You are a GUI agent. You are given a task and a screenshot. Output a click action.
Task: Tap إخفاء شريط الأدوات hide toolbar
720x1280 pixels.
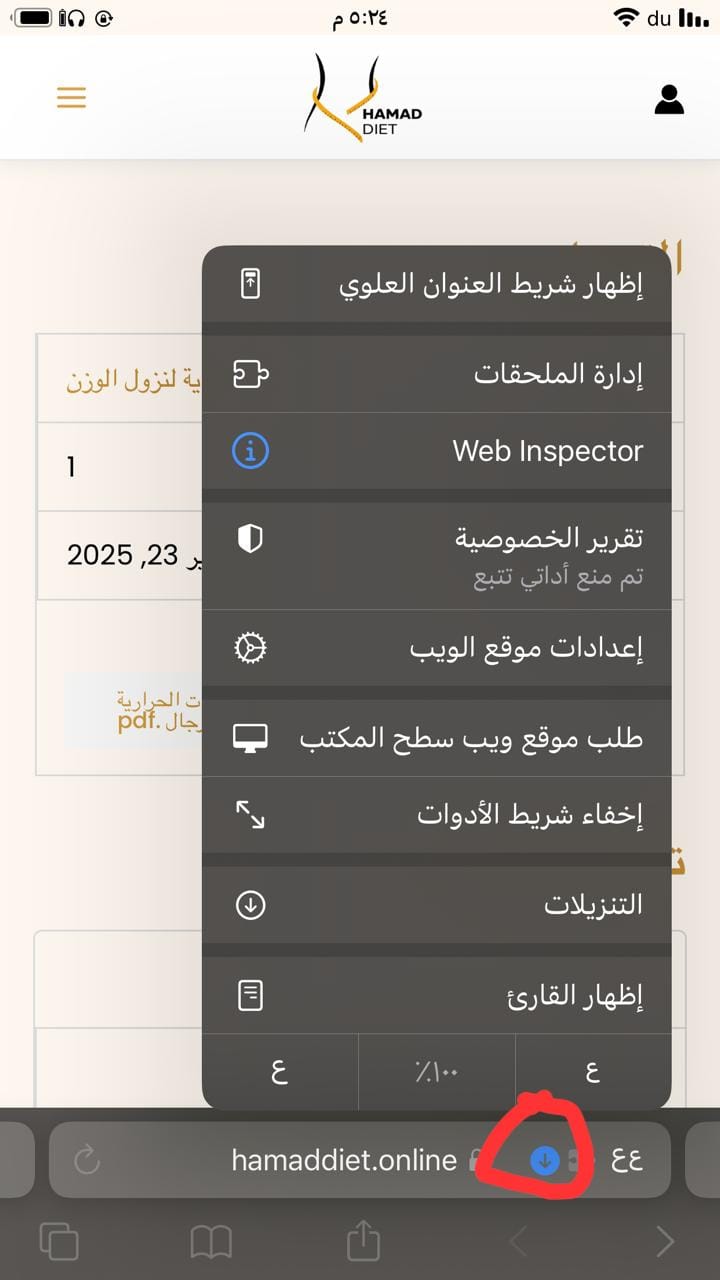coord(437,814)
